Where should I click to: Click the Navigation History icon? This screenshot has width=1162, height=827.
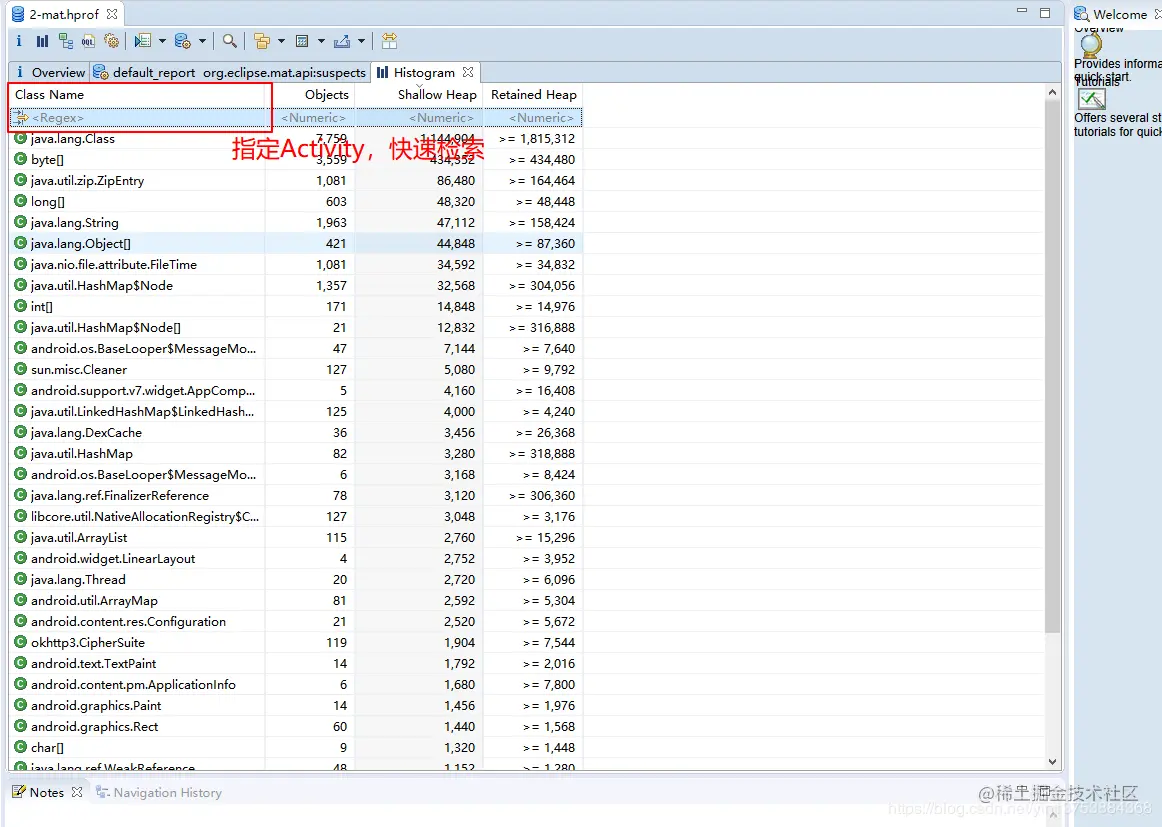pyautogui.click(x=102, y=791)
